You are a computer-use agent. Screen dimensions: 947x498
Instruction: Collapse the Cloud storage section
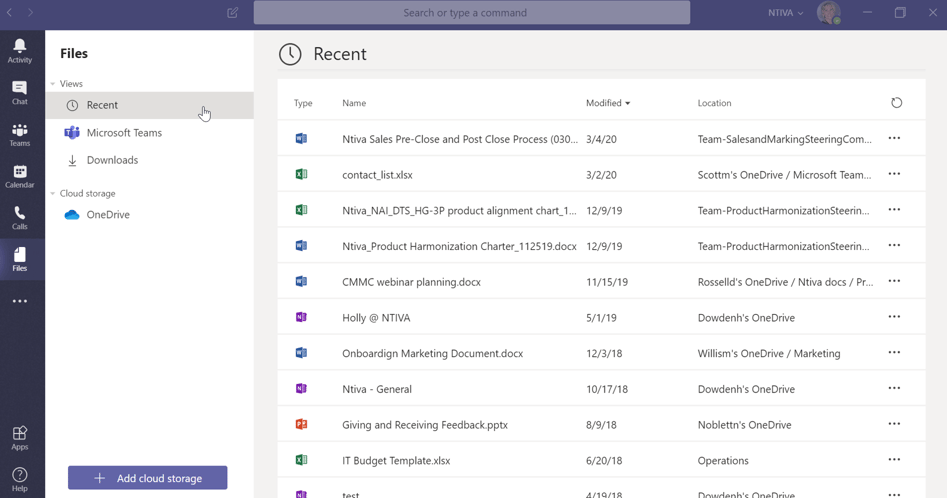pos(53,194)
